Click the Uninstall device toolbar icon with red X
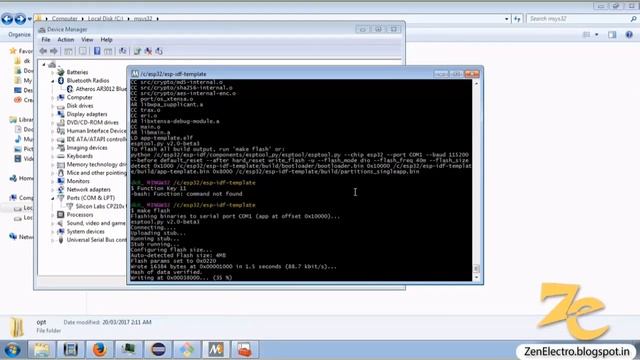This screenshot has width=640, height=360. click(148, 51)
